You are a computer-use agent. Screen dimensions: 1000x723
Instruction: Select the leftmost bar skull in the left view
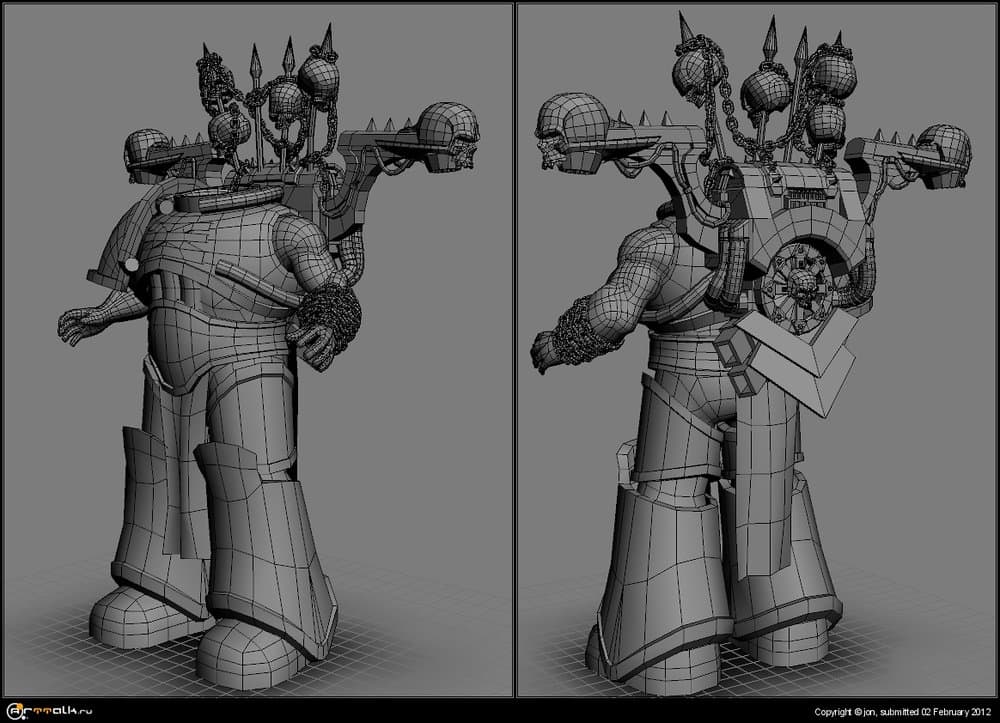tap(146, 150)
